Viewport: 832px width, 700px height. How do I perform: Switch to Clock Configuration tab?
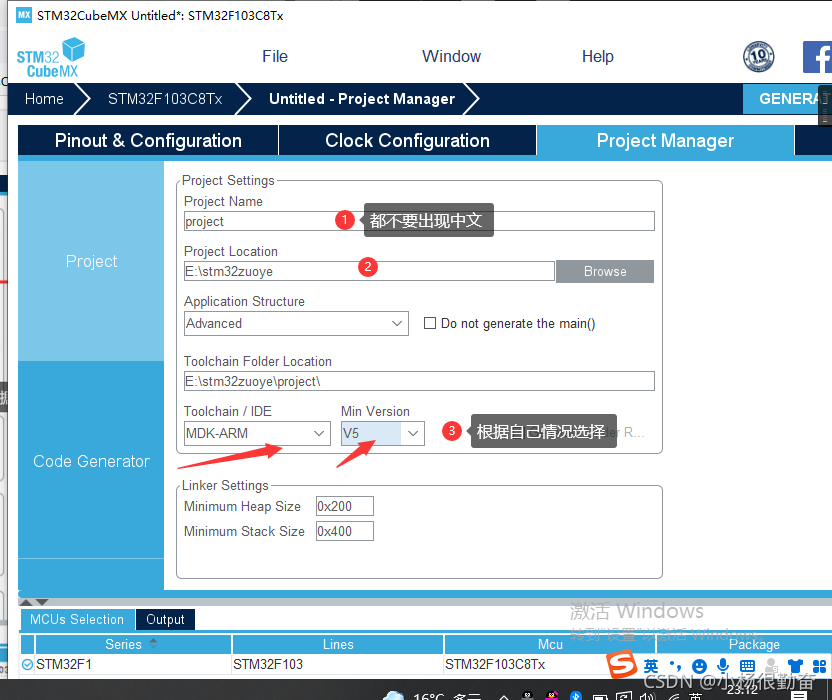point(407,141)
